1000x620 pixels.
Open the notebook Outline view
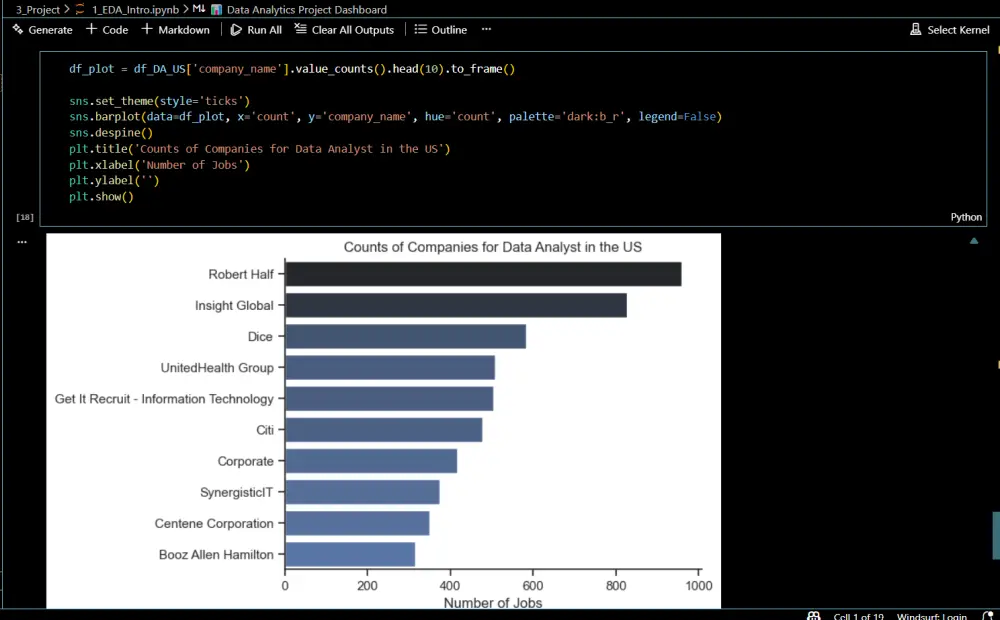pyautogui.click(x=440, y=30)
